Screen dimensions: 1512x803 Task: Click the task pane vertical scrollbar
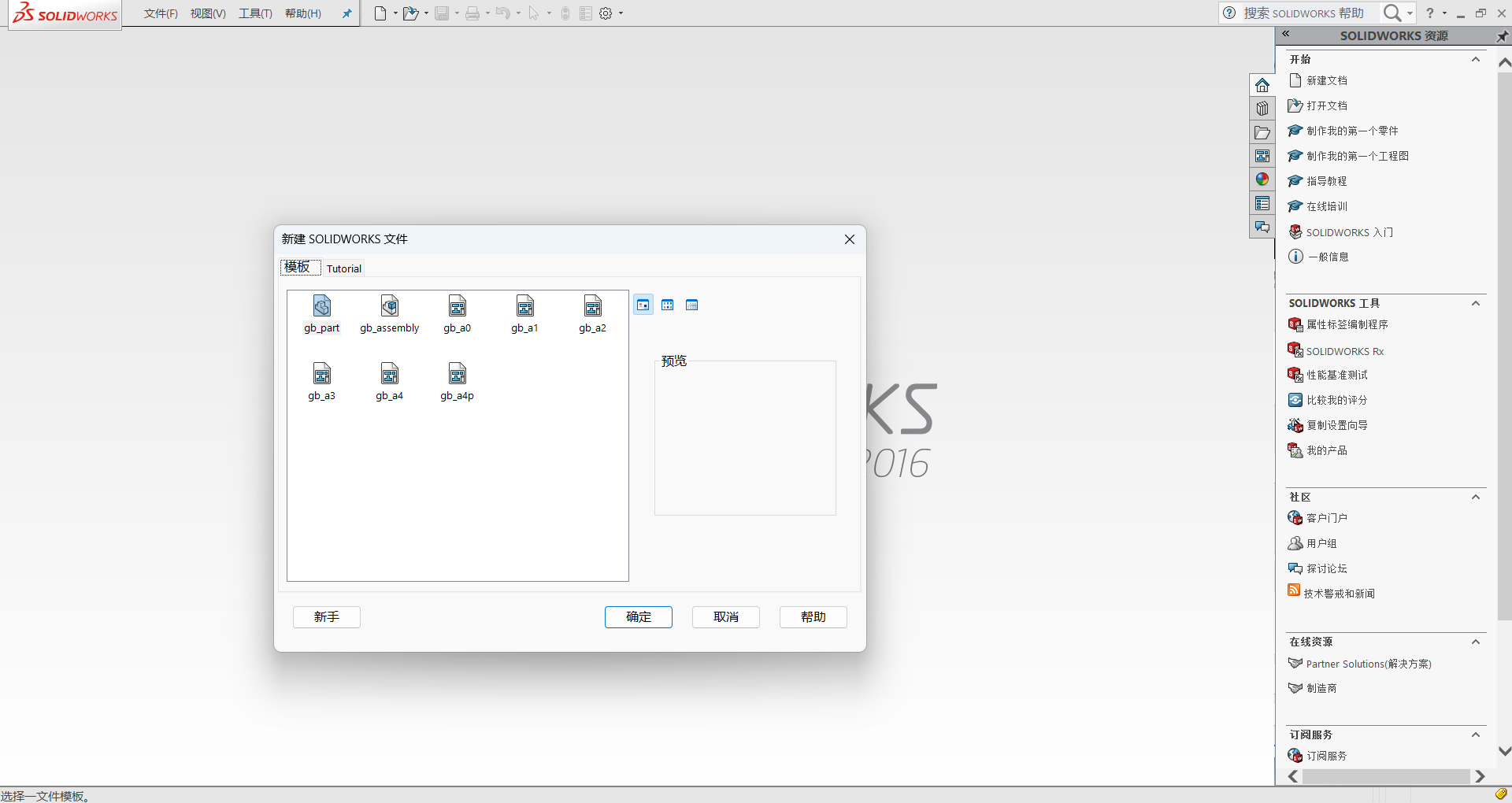pos(1504,346)
